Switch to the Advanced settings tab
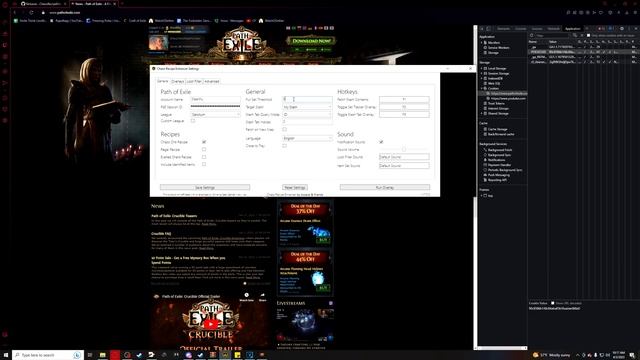This screenshot has width=640, height=360. [211, 82]
